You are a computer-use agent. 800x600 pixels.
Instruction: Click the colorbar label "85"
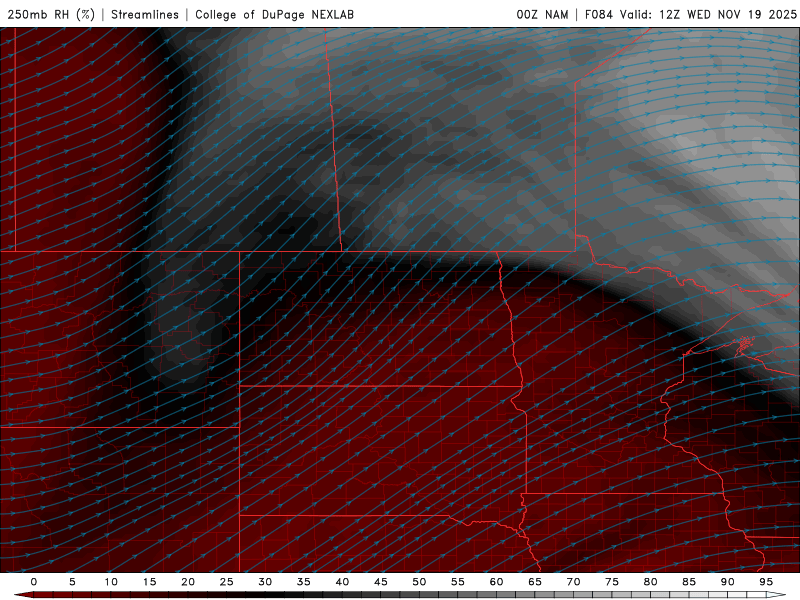click(x=689, y=582)
